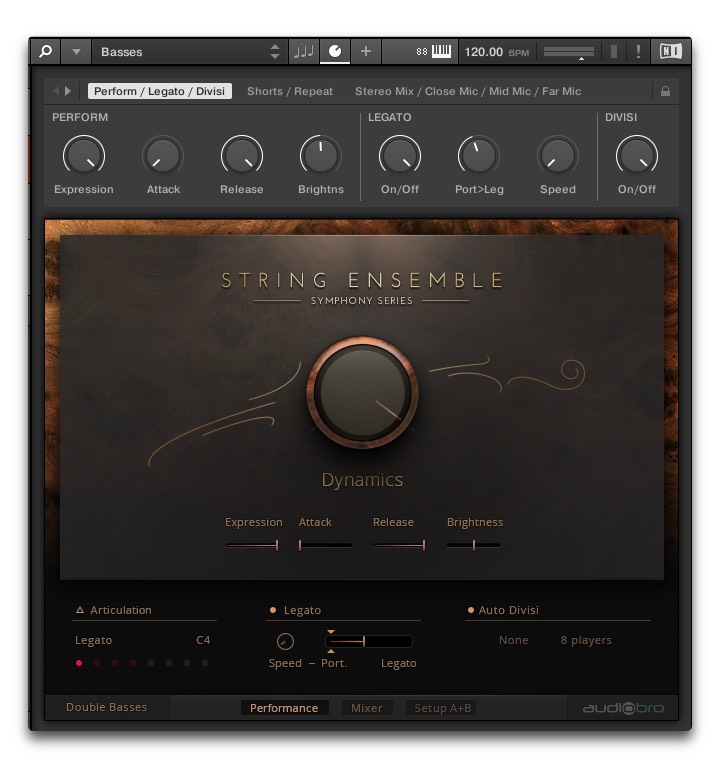Click the C4 keyswitch value

(x=203, y=640)
